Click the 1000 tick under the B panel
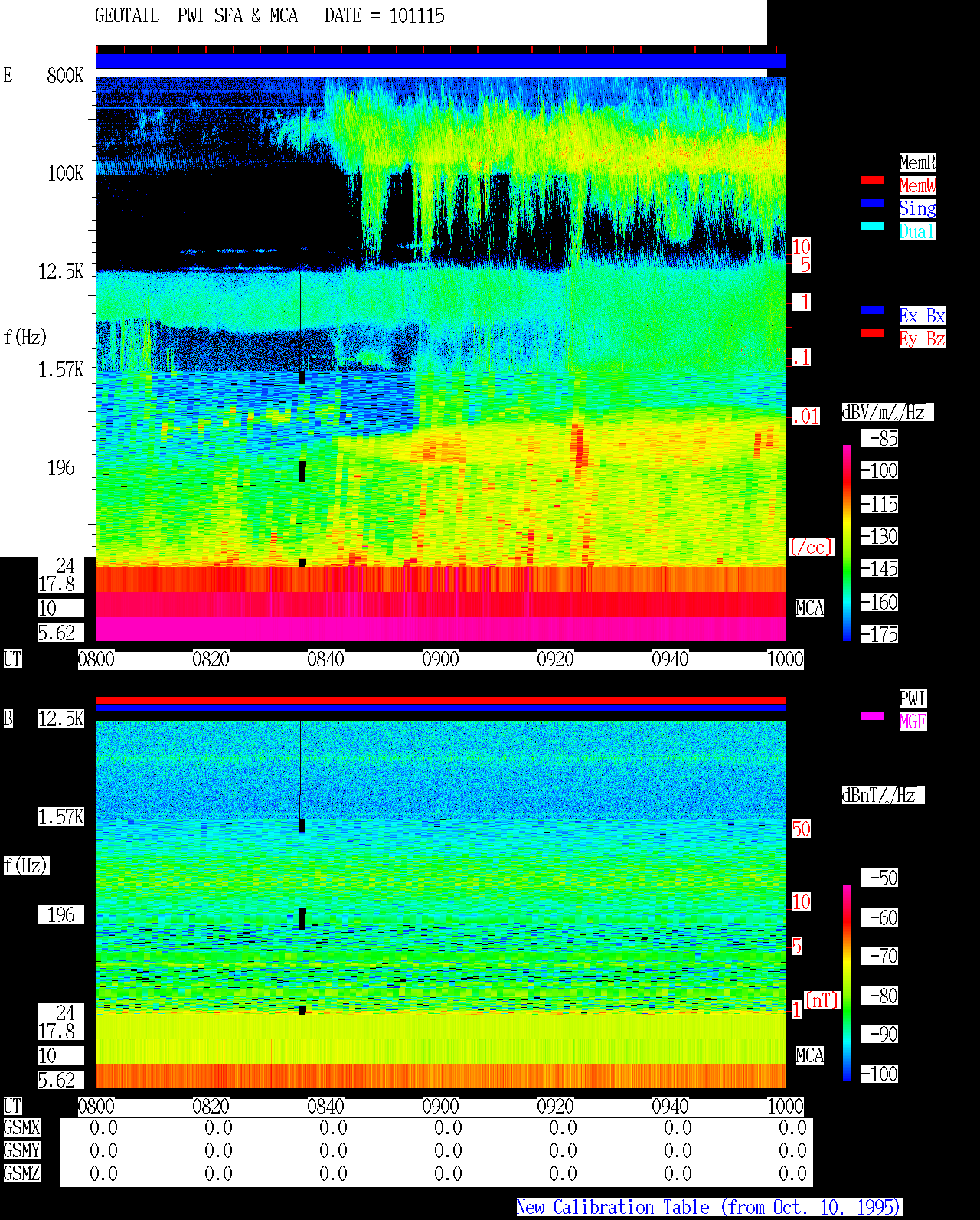The width and height of the screenshot is (980, 1220). click(785, 1107)
